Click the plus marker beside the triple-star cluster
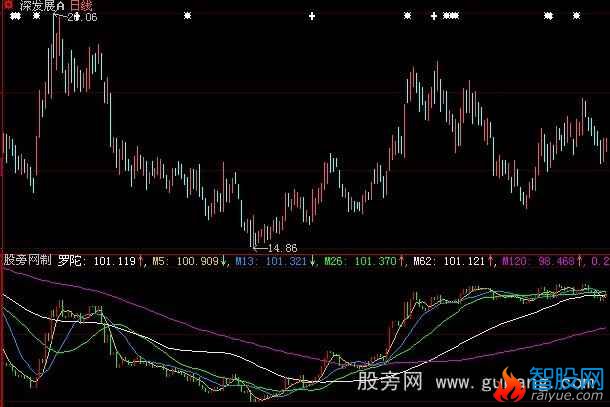 434,16
